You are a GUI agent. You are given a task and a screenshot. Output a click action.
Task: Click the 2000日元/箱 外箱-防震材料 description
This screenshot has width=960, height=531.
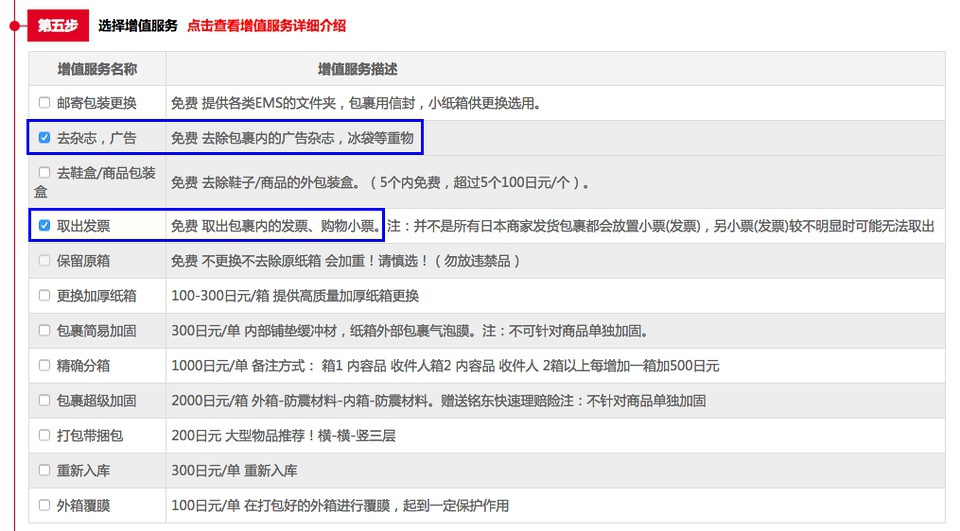[438, 401]
